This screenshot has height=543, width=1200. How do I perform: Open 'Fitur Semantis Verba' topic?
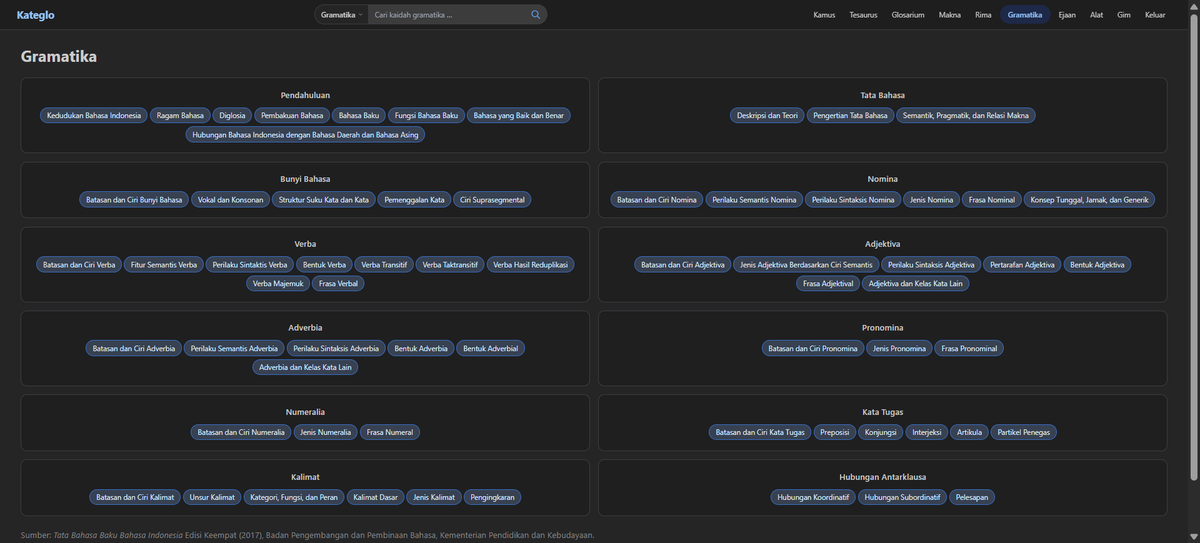[164, 265]
